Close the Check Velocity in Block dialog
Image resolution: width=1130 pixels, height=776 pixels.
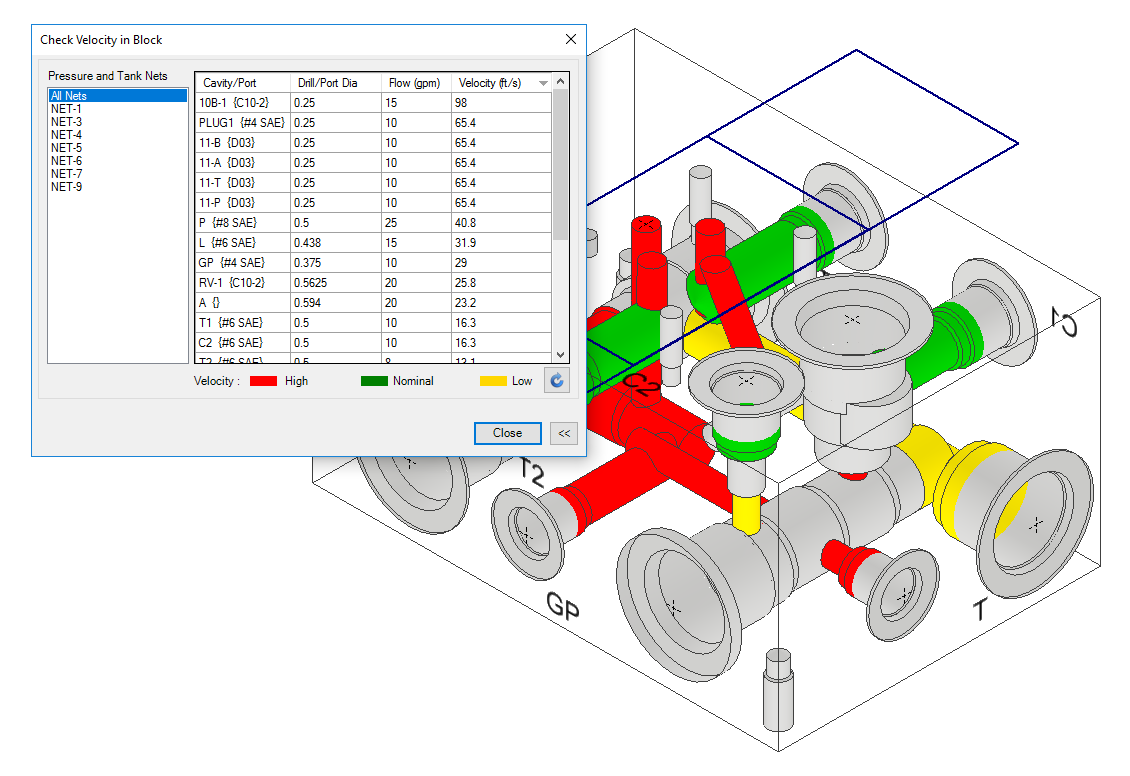coord(571,40)
